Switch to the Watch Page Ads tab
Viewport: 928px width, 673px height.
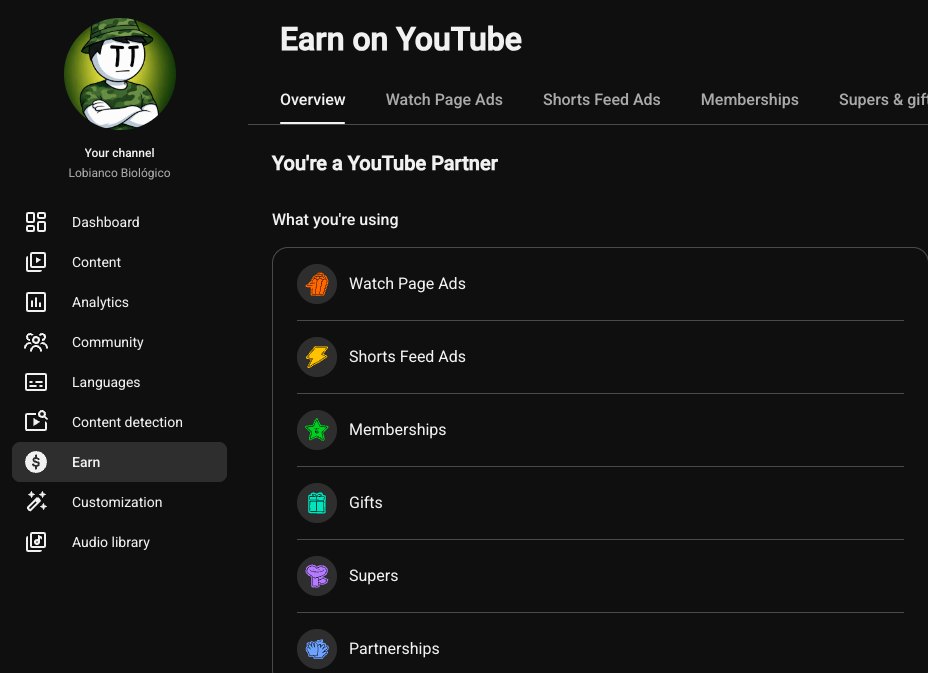[x=444, y=99]
